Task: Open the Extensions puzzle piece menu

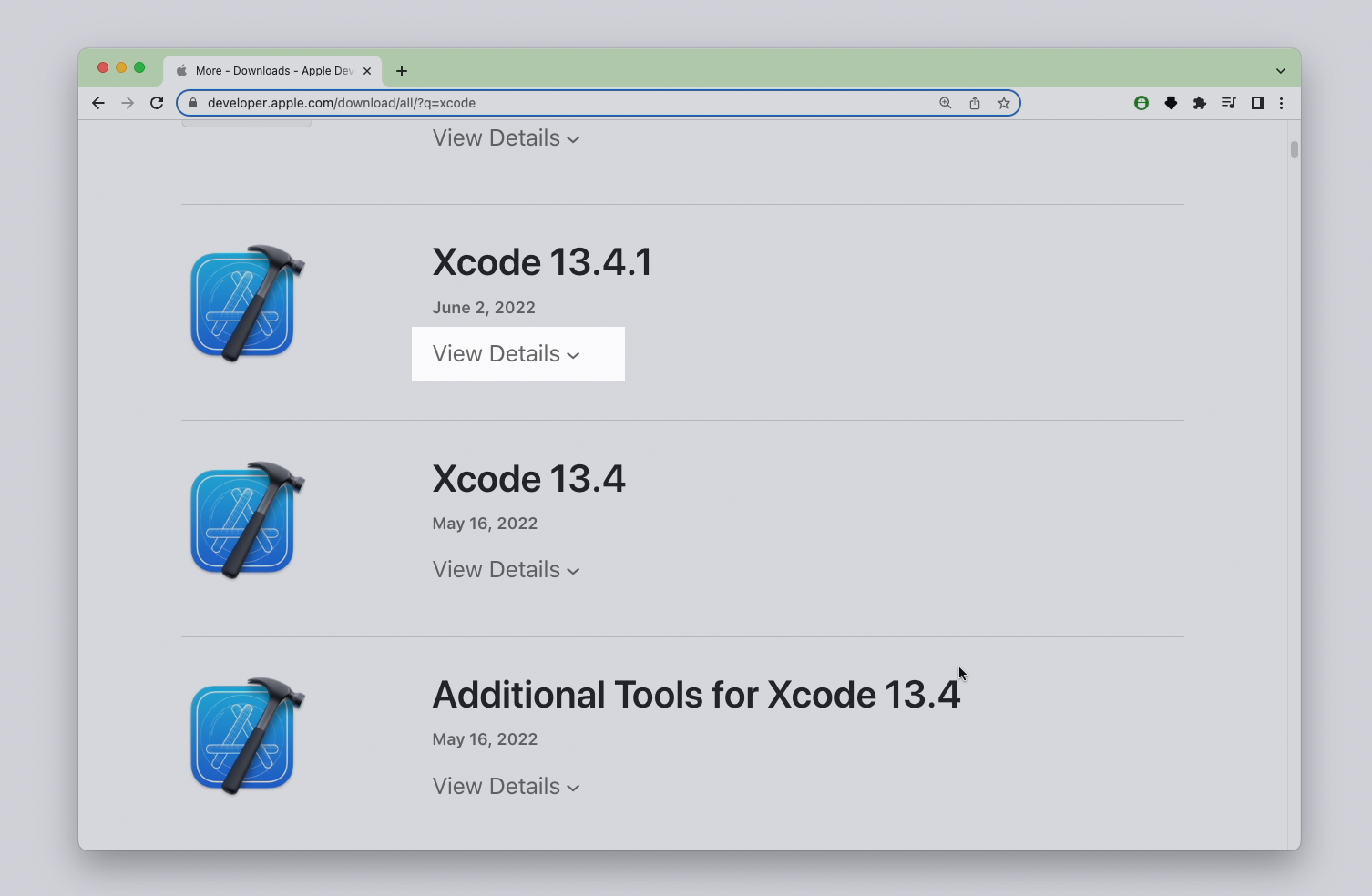Action: [x=1200, y=103]
